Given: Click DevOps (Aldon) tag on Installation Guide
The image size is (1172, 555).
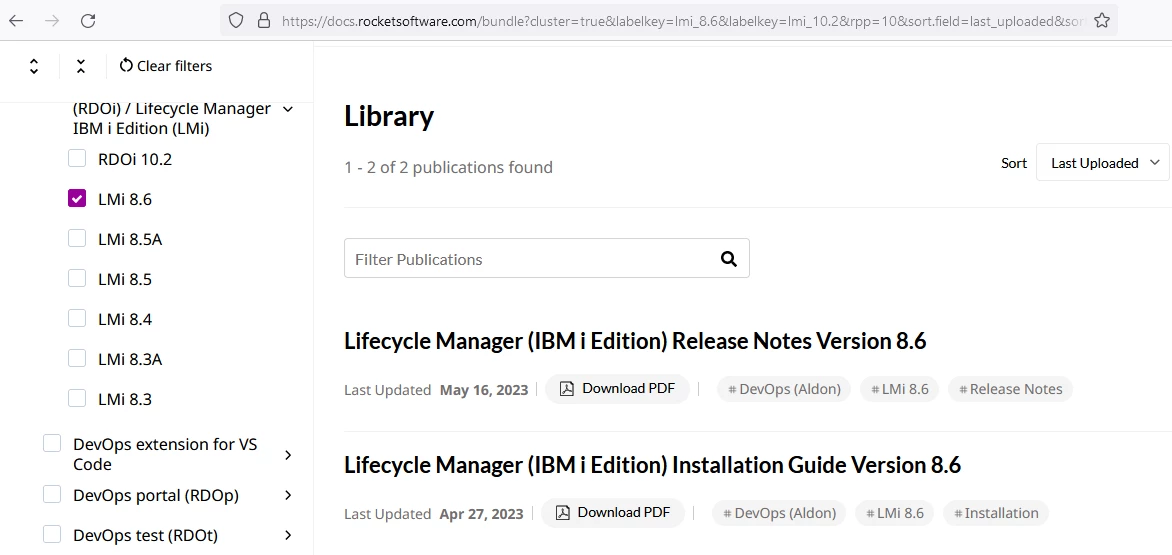Looking at the screenshot, I should click(x=779, y=513).
